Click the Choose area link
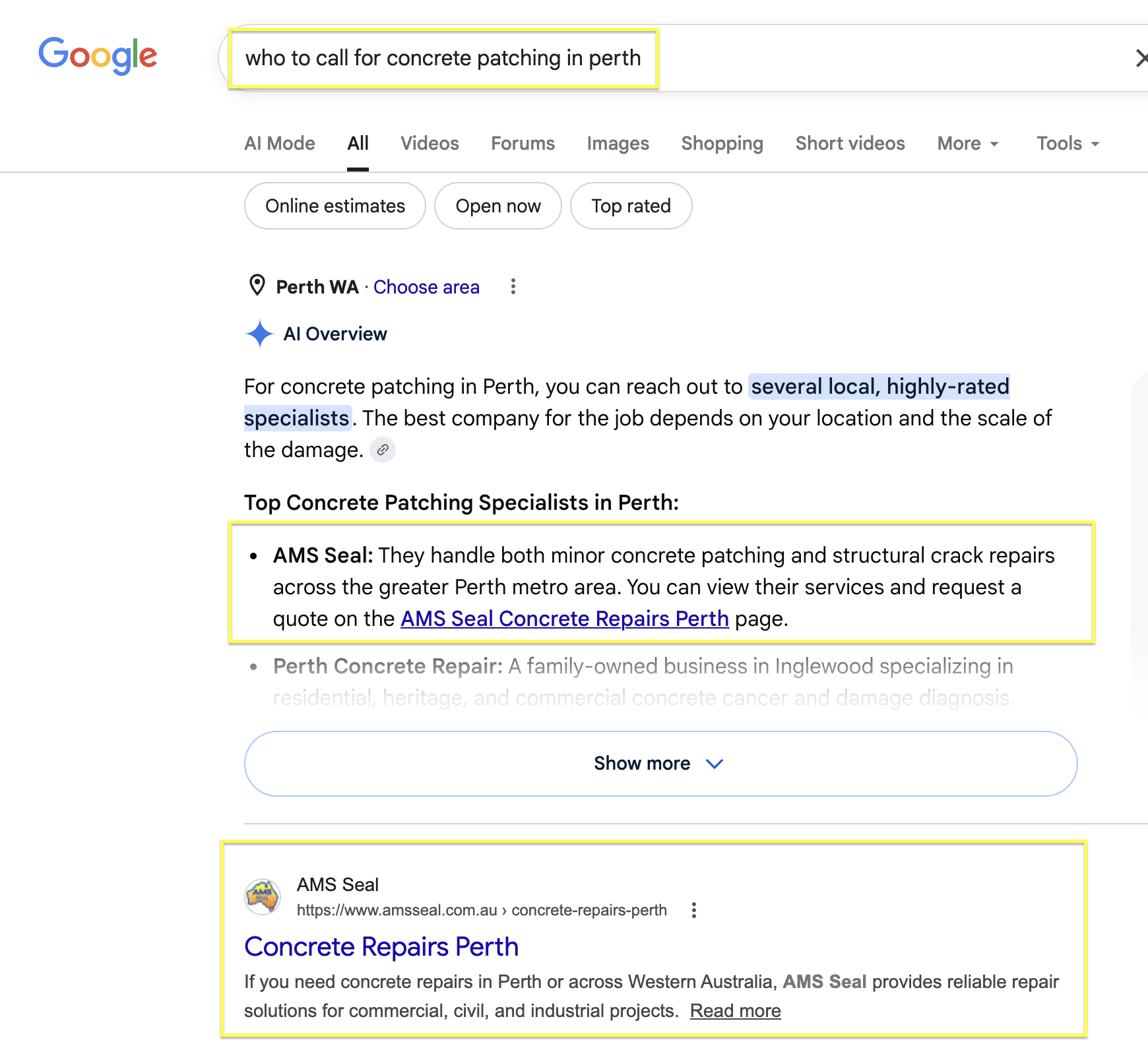The image size is (1148, 1050). point(426,287)
